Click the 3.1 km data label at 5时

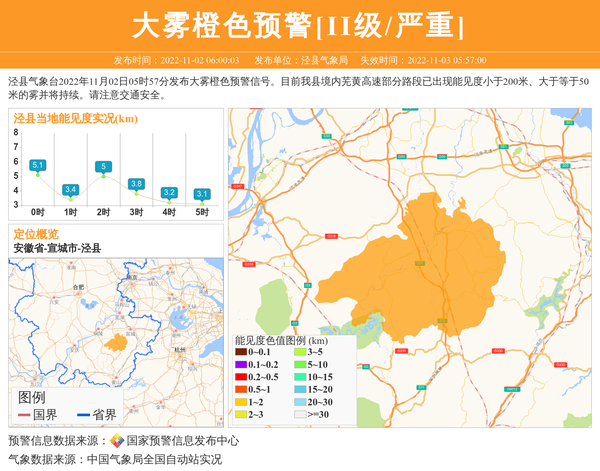tap(202, 194)
